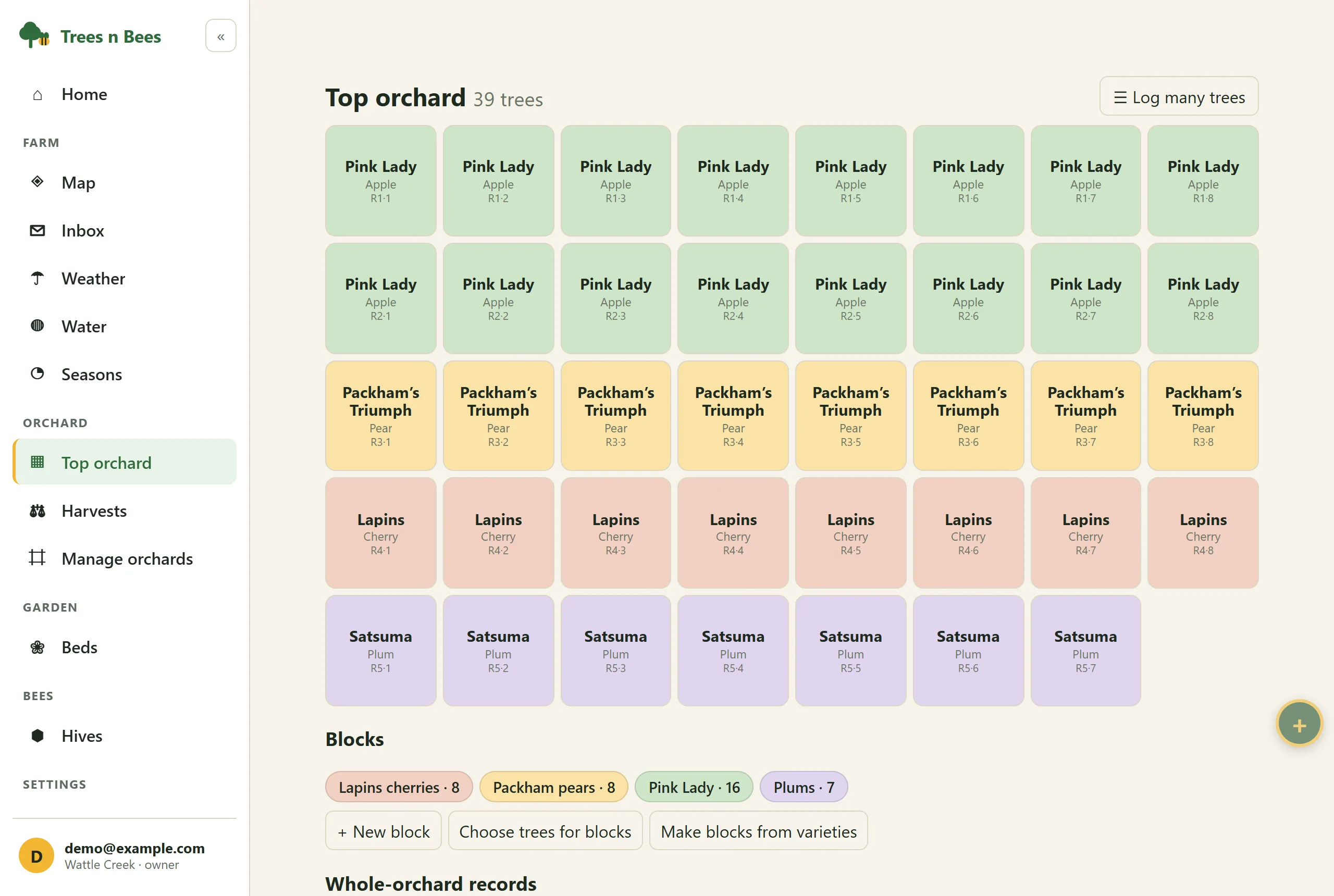1334x896 pixels.
Task: Click the Map diamond icon
Action: (37, 182)
